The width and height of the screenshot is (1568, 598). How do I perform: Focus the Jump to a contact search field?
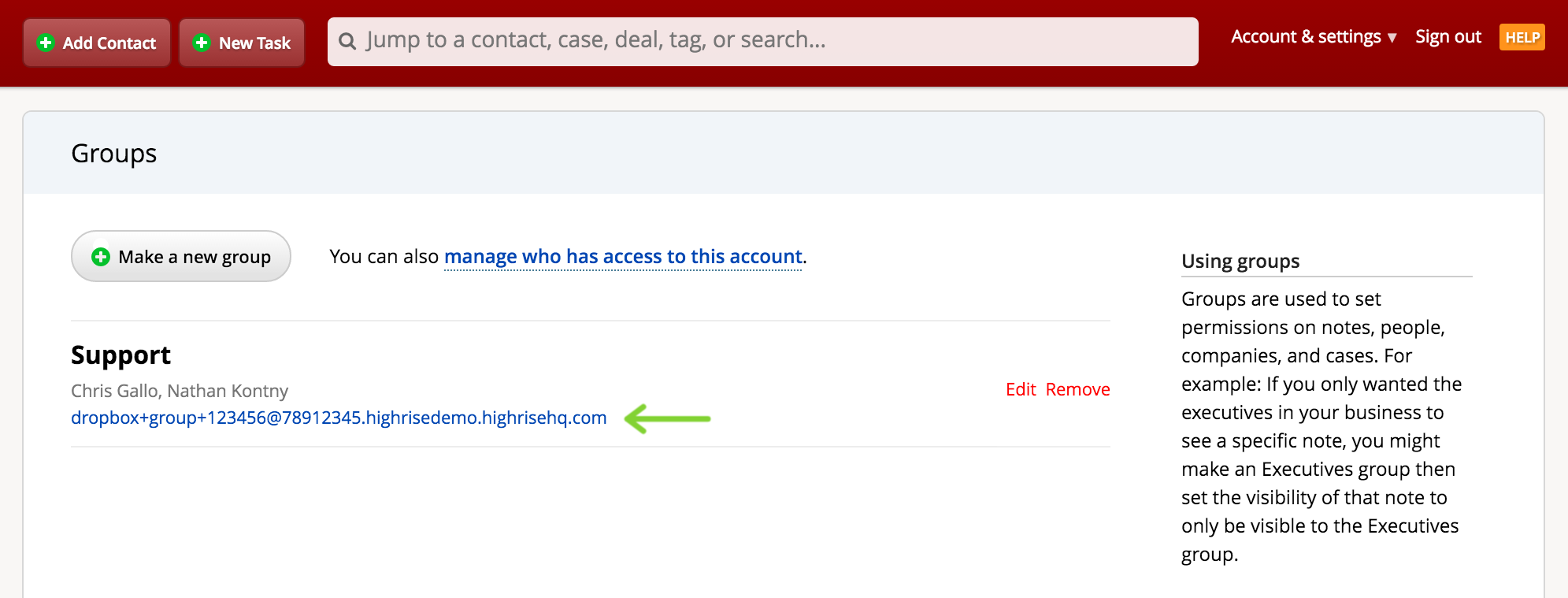coord(772,41)
